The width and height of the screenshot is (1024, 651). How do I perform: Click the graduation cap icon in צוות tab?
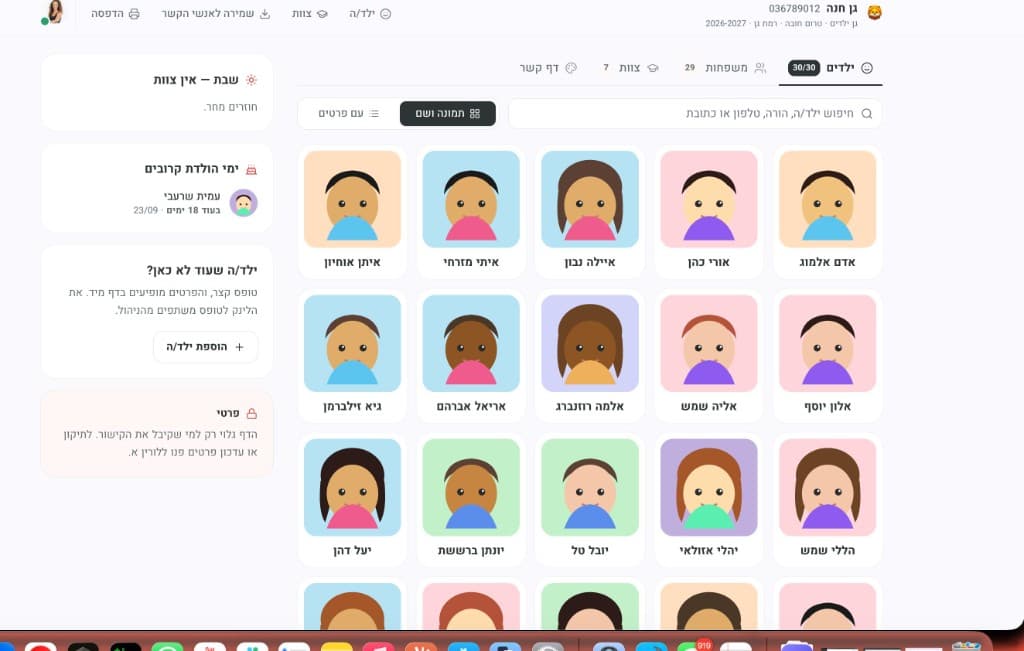pyautogui.click(x=653, y=68)
